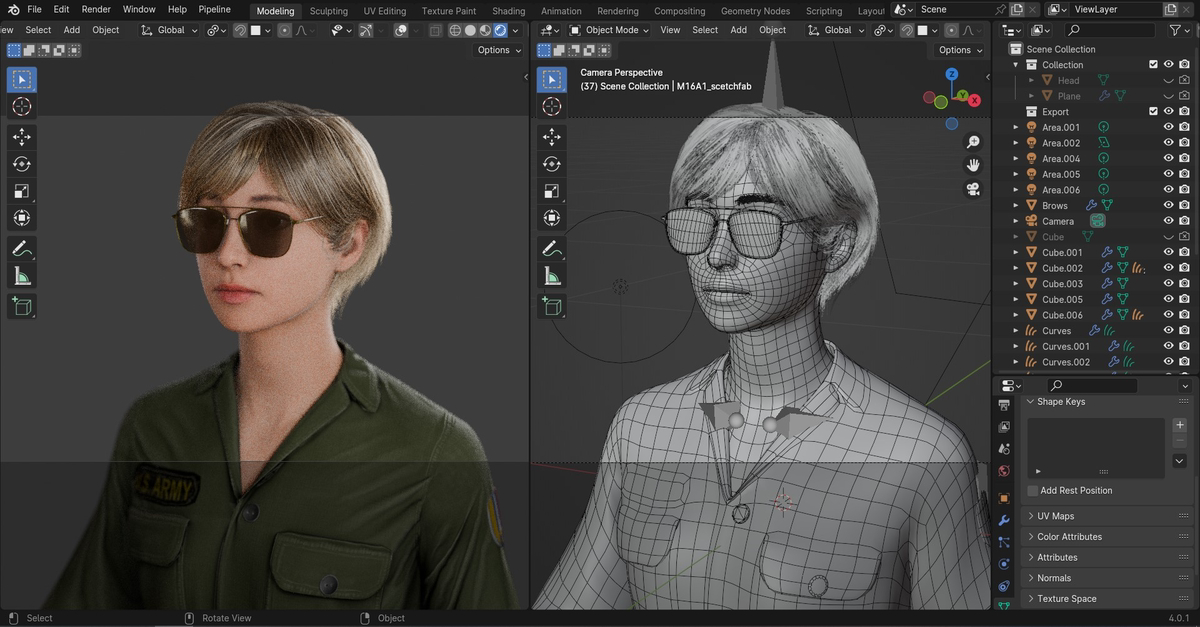Open Global orientation dropdown in left viewport

click(x=170, y=30)
